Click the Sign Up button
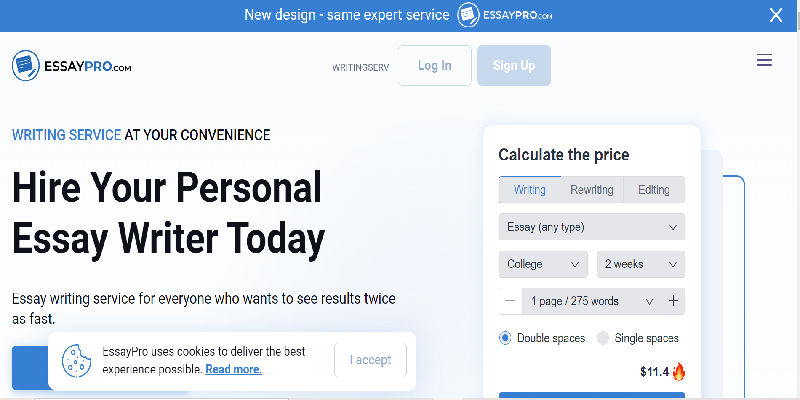800x400 pixels. tap(514, 65)
